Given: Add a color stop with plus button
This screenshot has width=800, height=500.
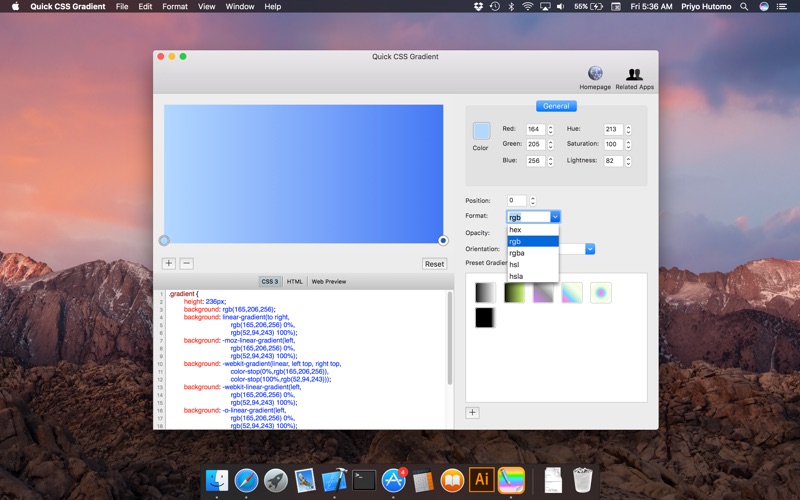Looking at the screenshot, I should click(168, 264).
